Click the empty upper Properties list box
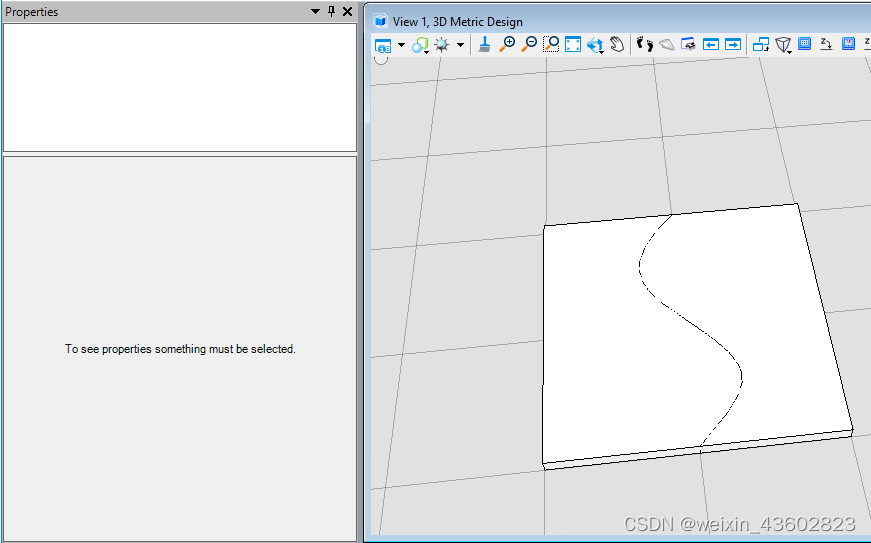The height and width of the screenshot is (543, 871). 180,87
